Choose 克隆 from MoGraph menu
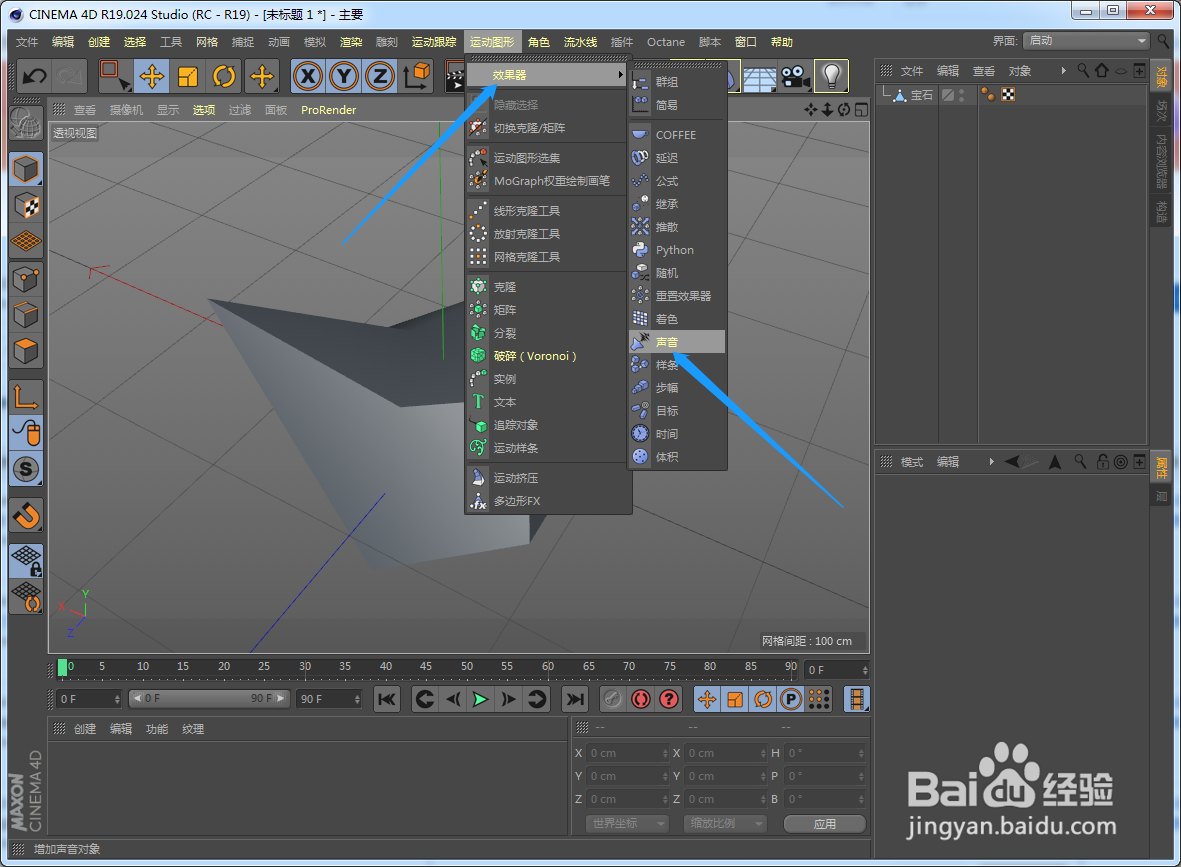 pos(548,287)
